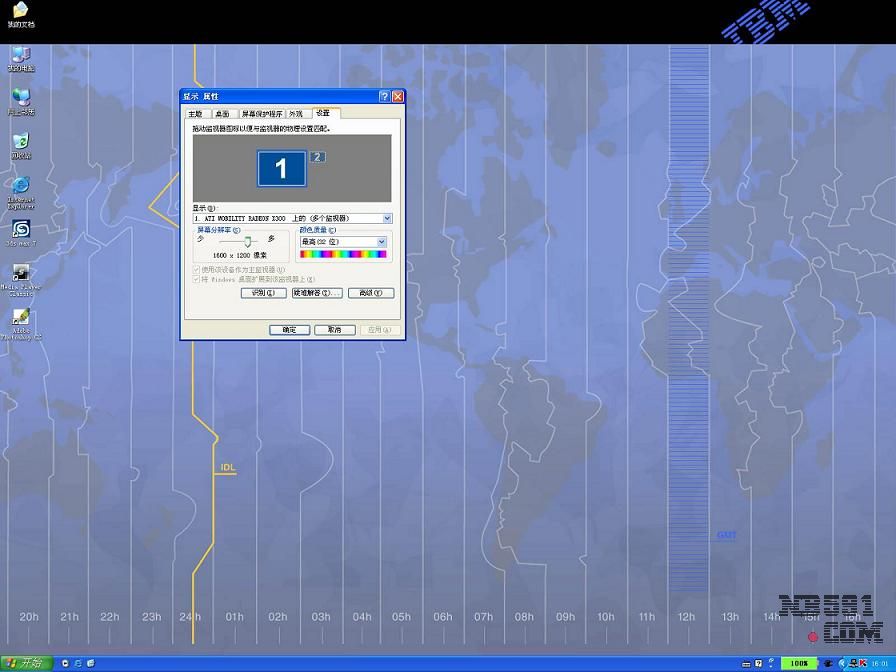
Task: Select the Network Neighborhood desktop icon
Action: point(20,97)
